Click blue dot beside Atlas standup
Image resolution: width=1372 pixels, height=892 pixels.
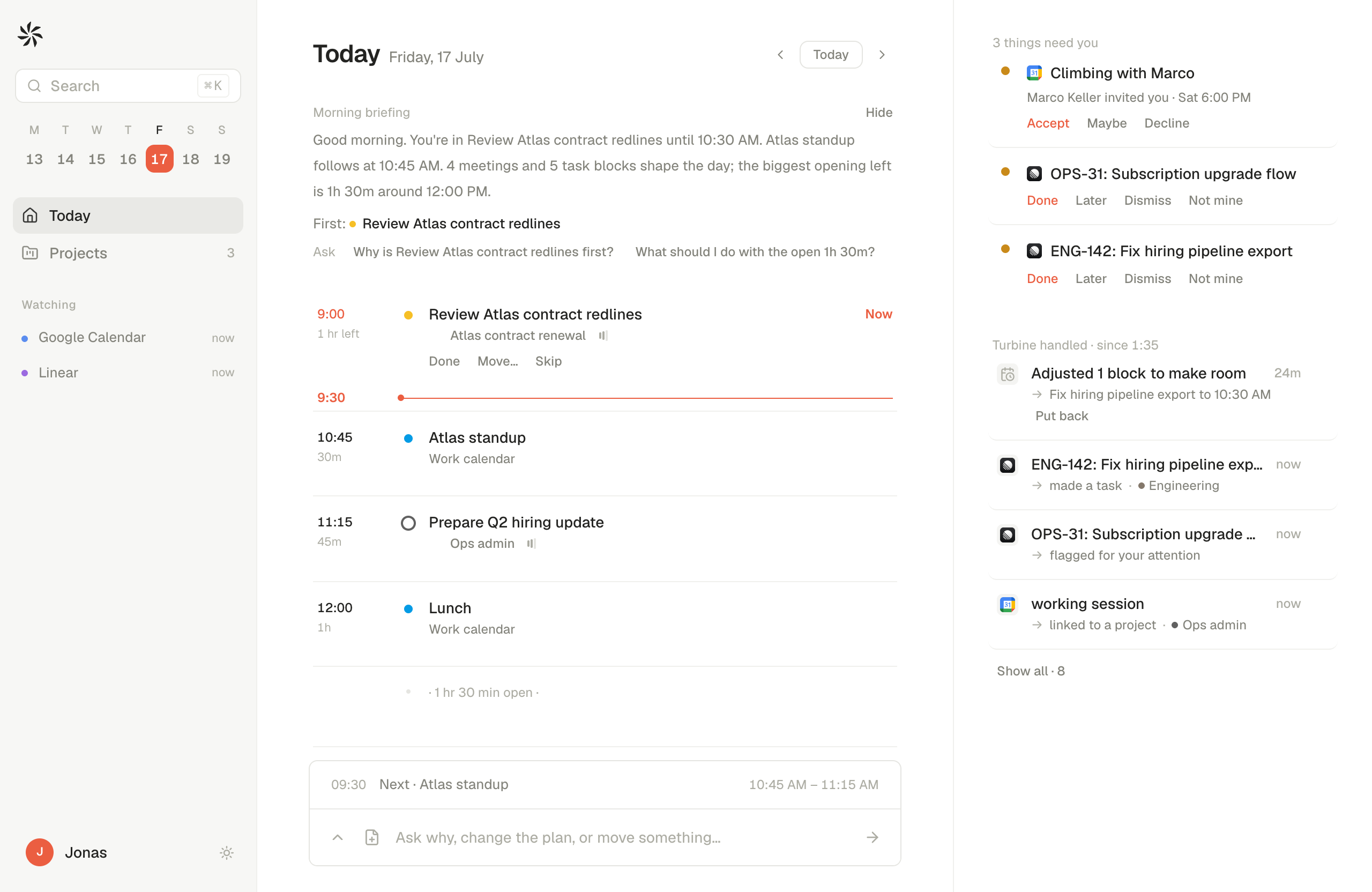408,438
